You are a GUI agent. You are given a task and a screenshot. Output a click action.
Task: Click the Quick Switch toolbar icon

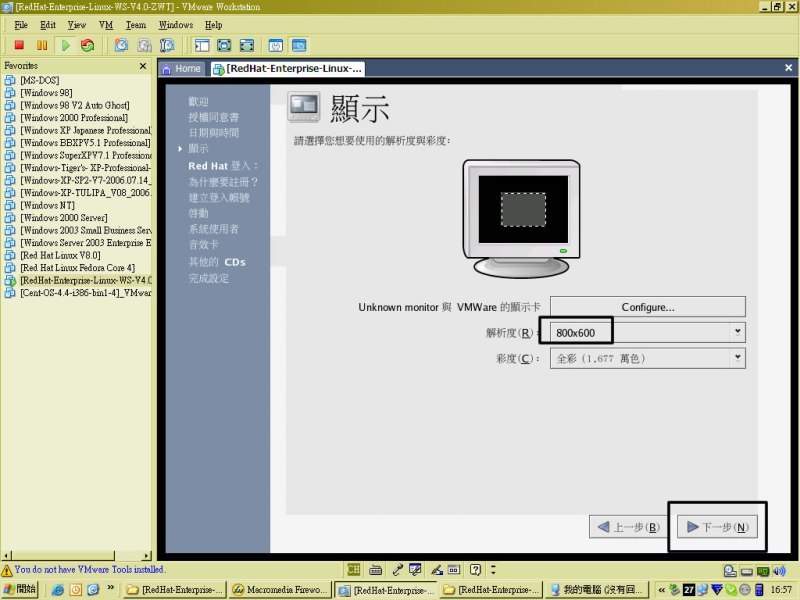pyautogui.click(x=247, y=45)
